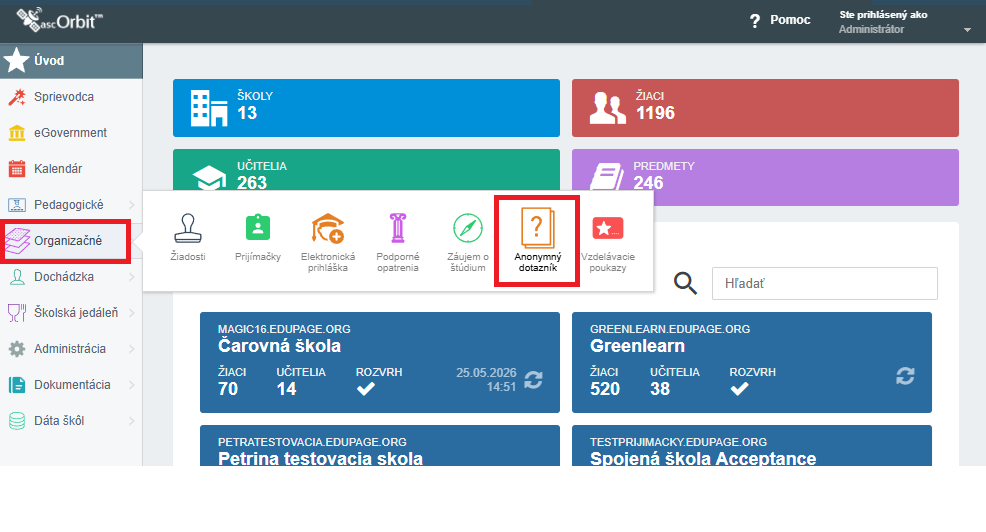986x532 pixels.
Task: Expand the Administrácia submenu arrow
Action: (131, 348)
